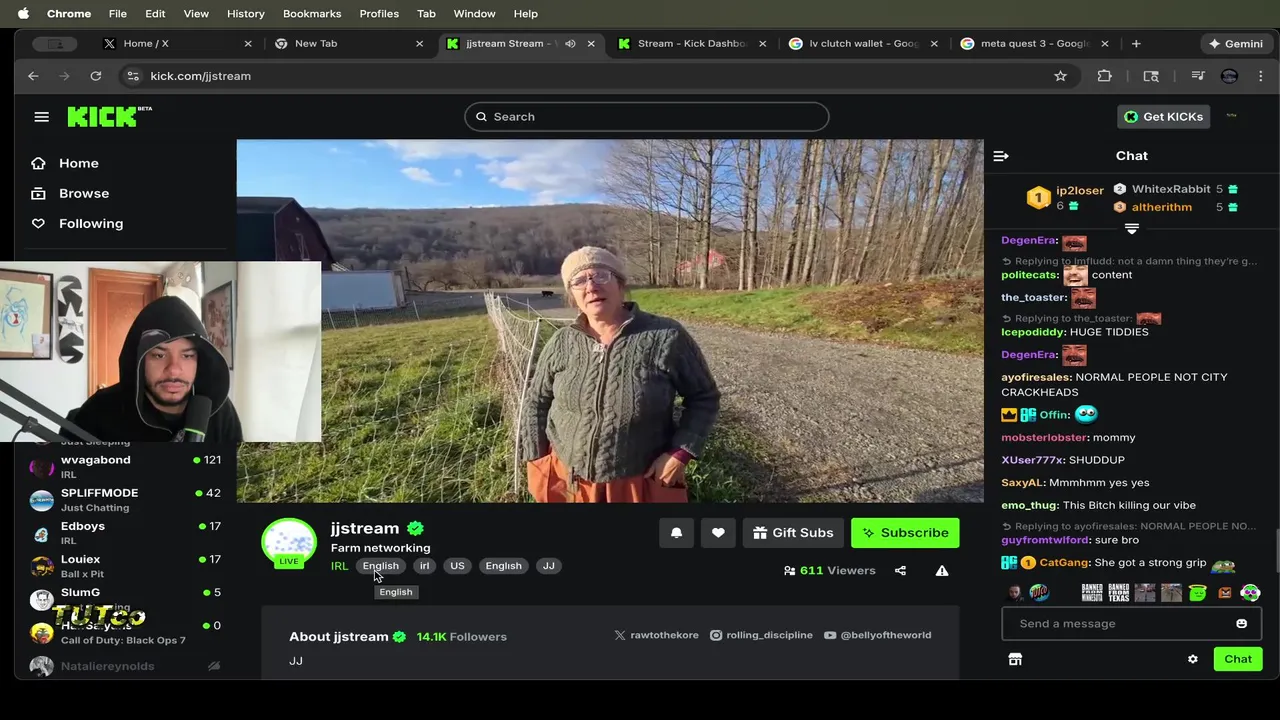Open Chrome extensions puzzle icon
Viewport: 1280px width, 720px height.
(x=1104, y=76)
